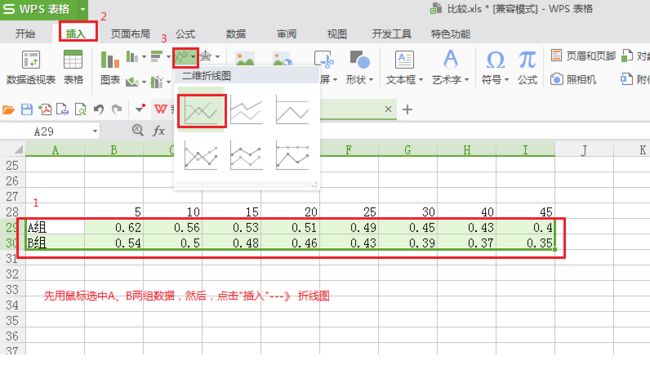
Task: Click the print icon
Action: click(63, 109)
